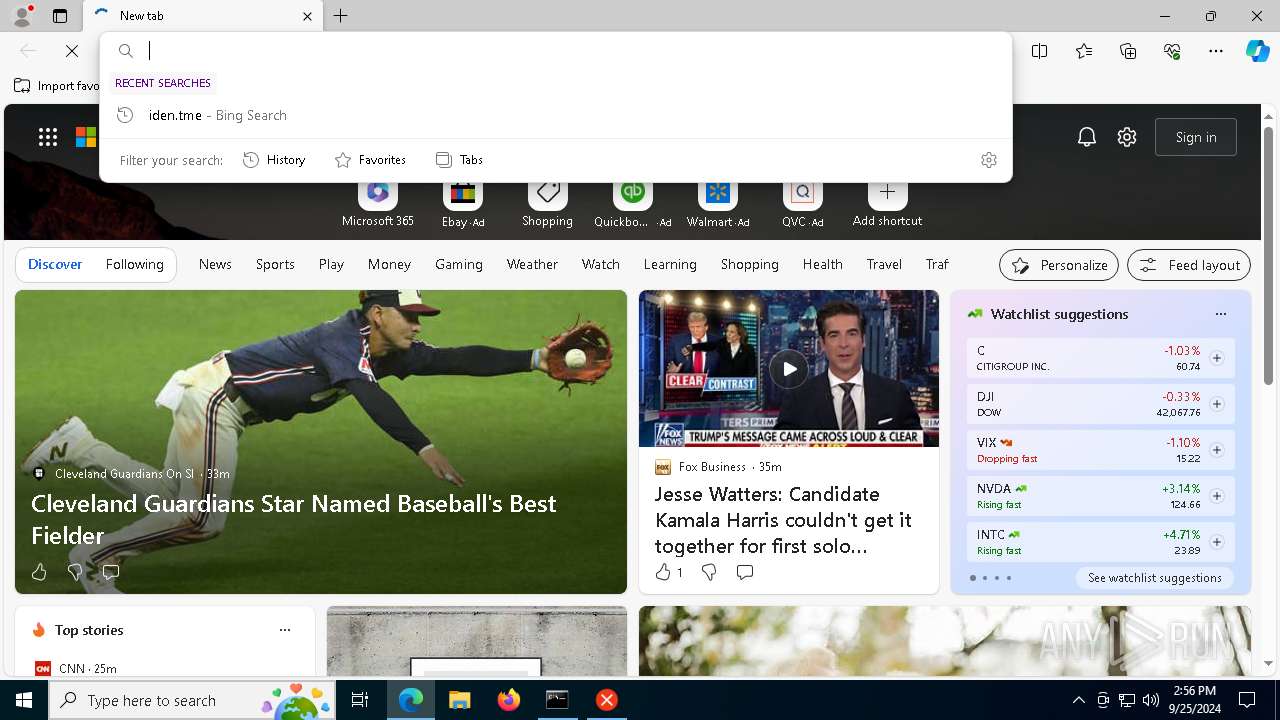The height and width of the screenshot is (720, 1280).
Task: Open the Money category
Action: click(x=389, y=265)
